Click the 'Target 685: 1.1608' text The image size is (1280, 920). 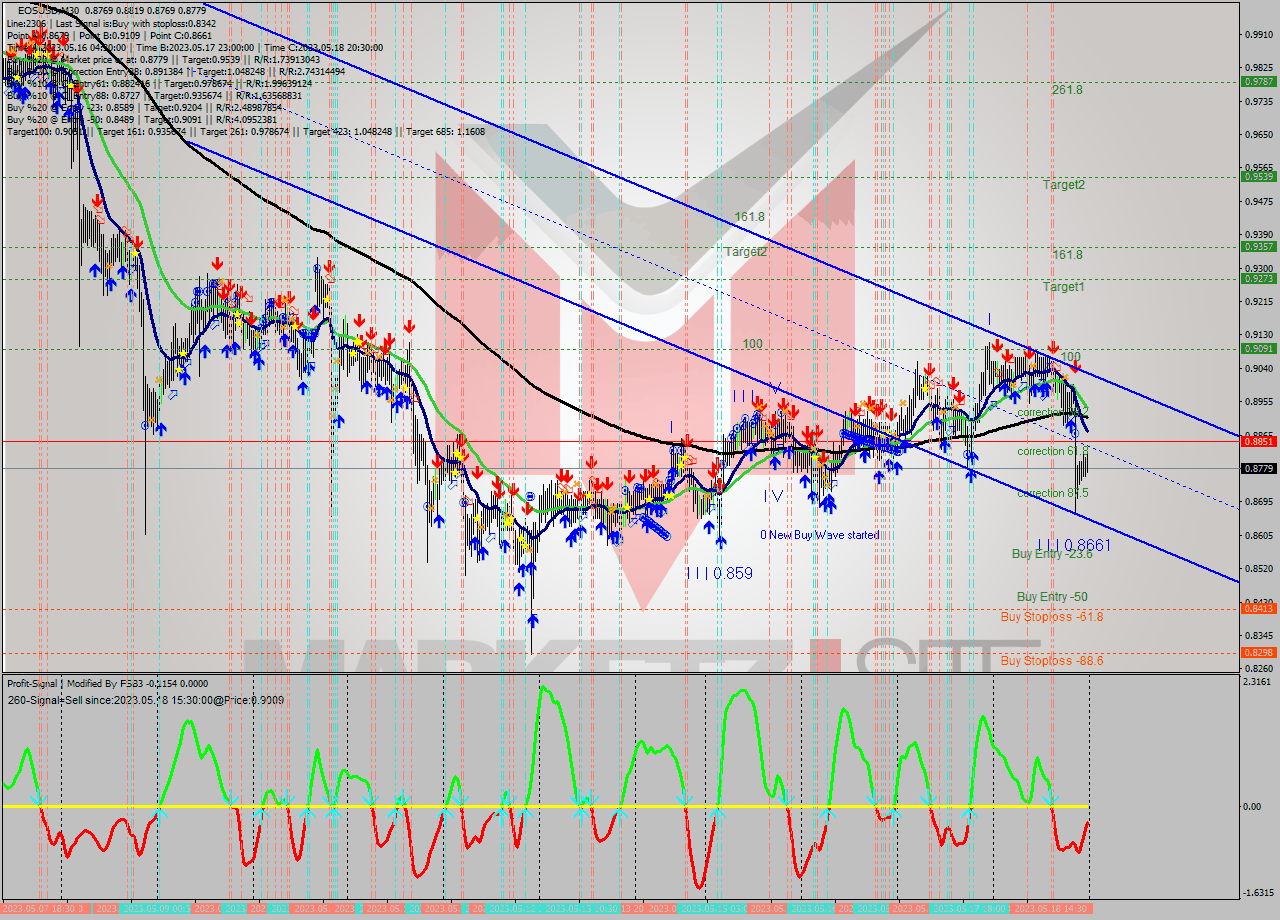[x=444, y=131]
